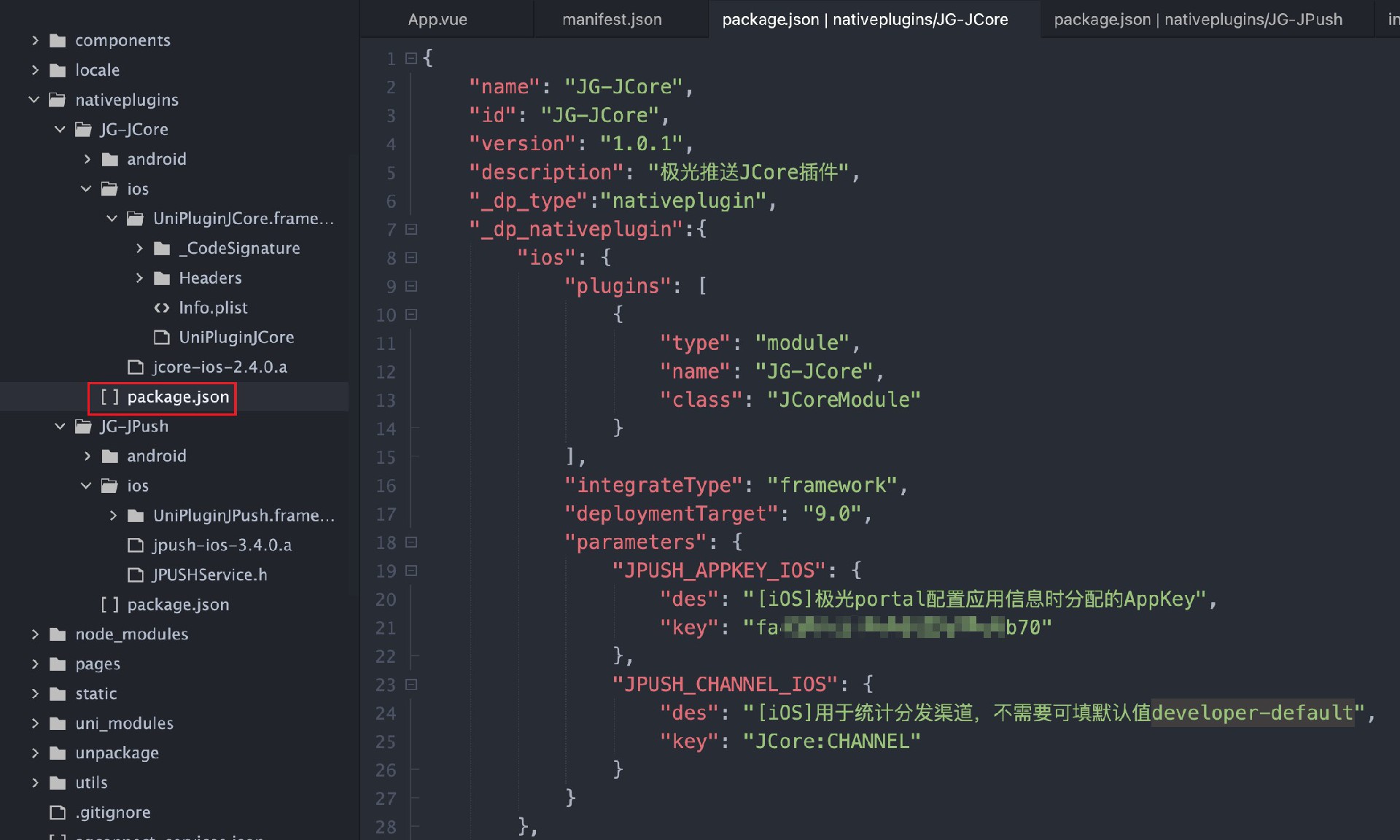Click the "version" key on line 4
The image size is (1400, 840).
click(522, 144)
